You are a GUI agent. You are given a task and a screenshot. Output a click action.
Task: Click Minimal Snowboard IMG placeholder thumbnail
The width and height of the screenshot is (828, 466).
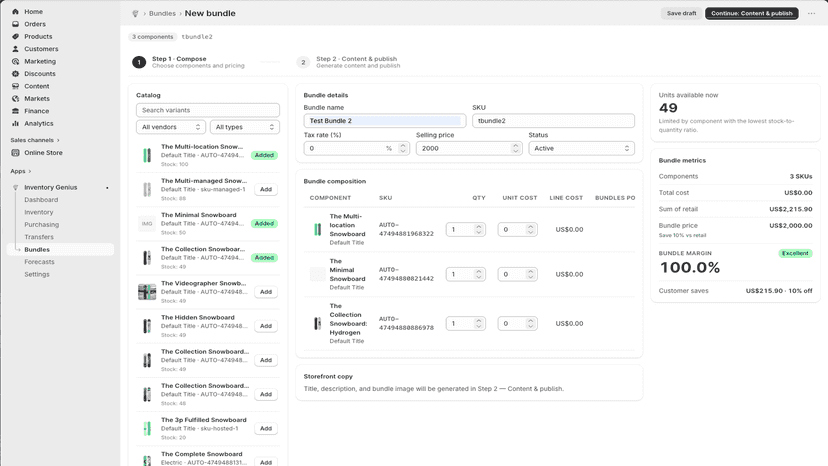coord(147,223)
